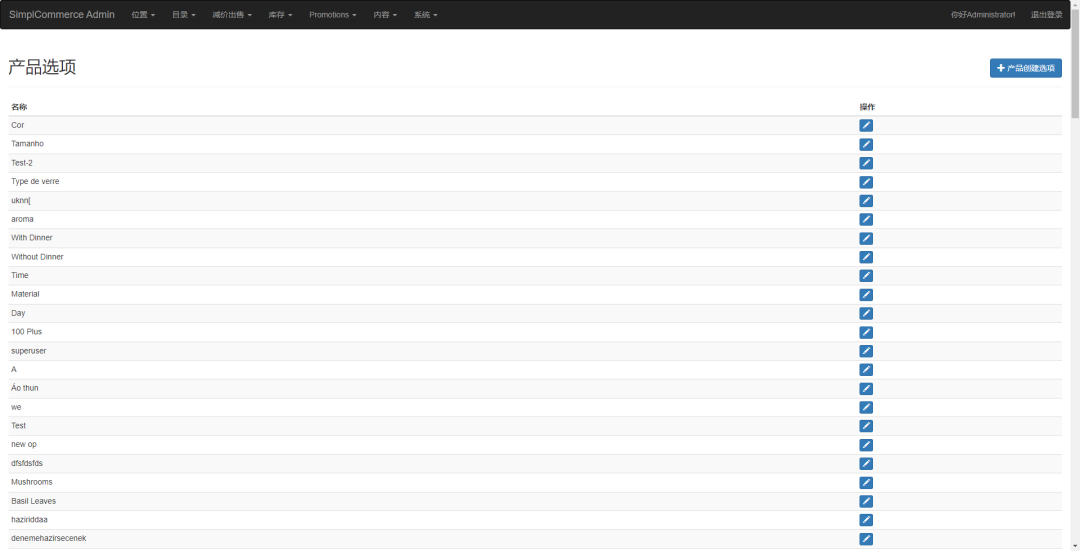The height and width of the screenshot is (551, 1080).
Task: Edit the denemehazirsecenek option
Action: pyautogui.click(x=866, y=539)
